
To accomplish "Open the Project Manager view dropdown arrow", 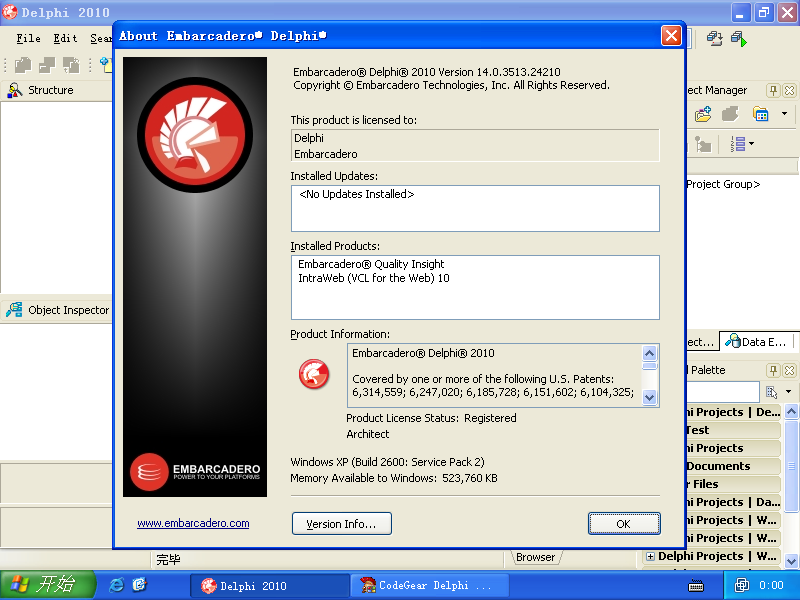I will click(x=785, y=115).
